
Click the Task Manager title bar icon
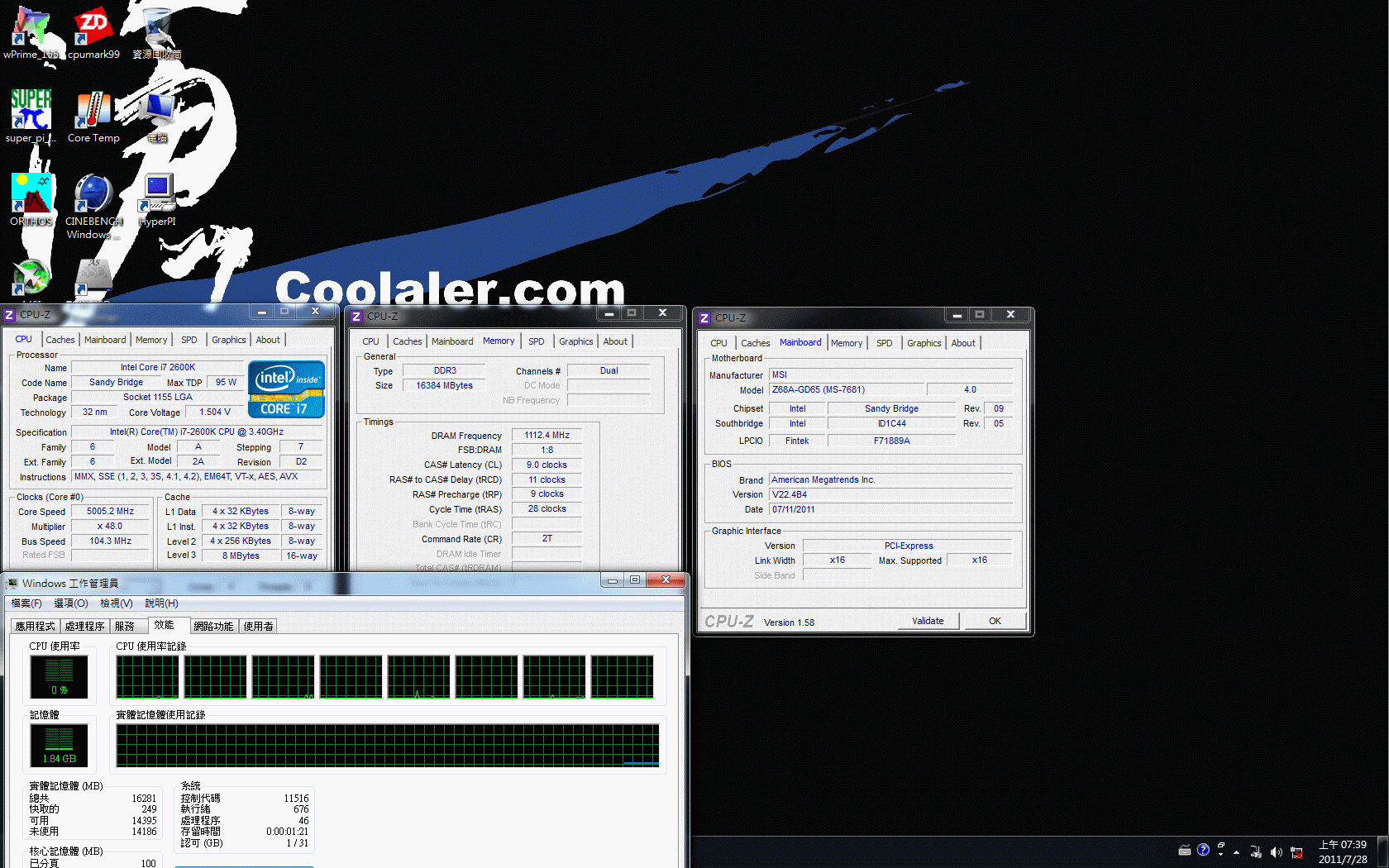tap(12, 584)
